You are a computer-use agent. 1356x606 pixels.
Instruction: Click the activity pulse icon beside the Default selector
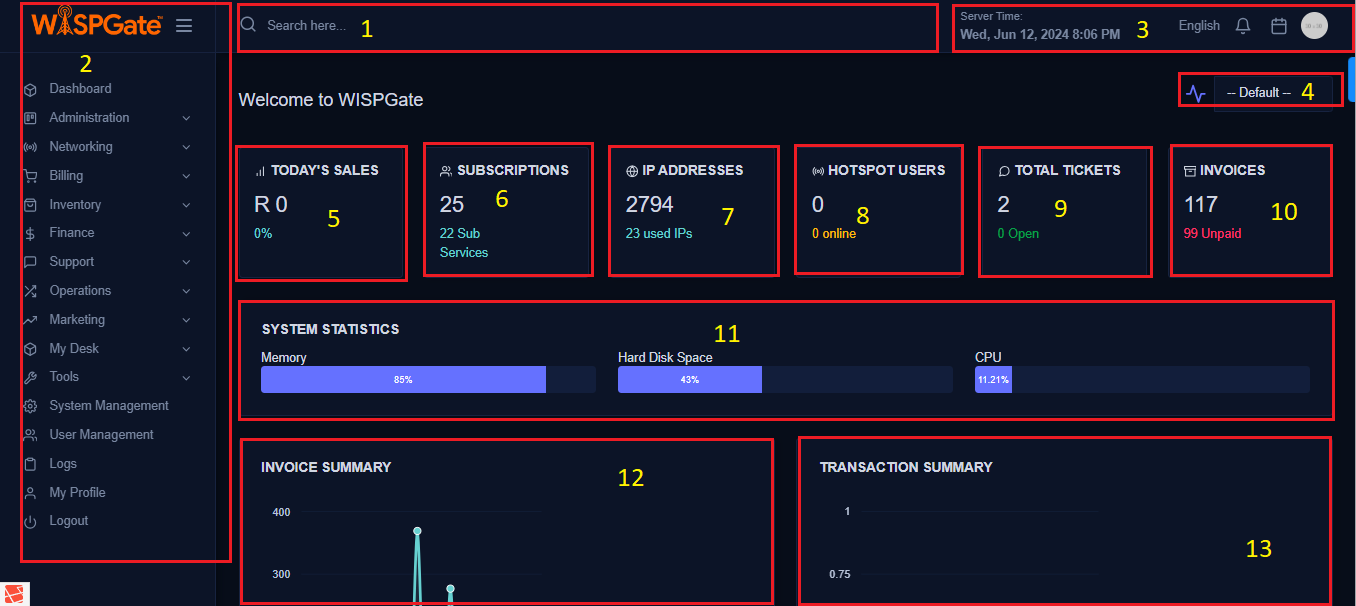1196,90
